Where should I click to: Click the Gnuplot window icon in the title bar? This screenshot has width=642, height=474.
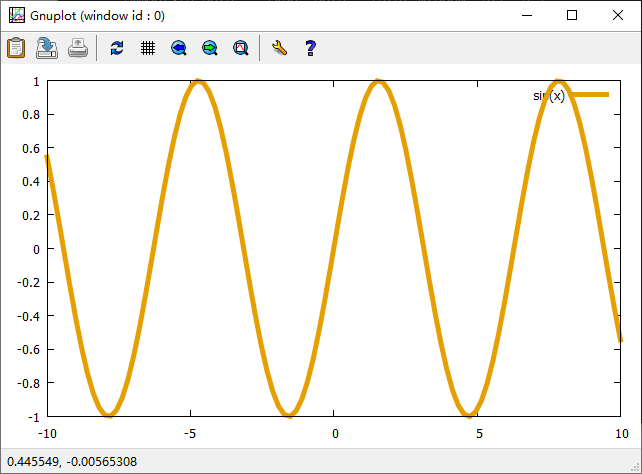click(17, 16)
